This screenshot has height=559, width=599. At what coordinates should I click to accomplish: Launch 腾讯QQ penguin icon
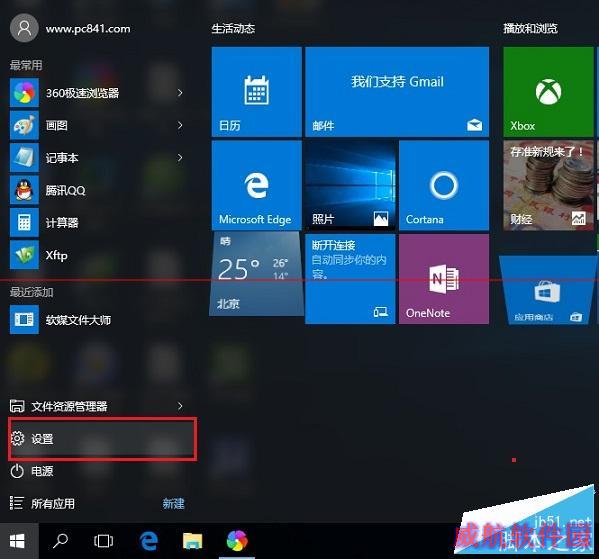[x=24, y=190]
